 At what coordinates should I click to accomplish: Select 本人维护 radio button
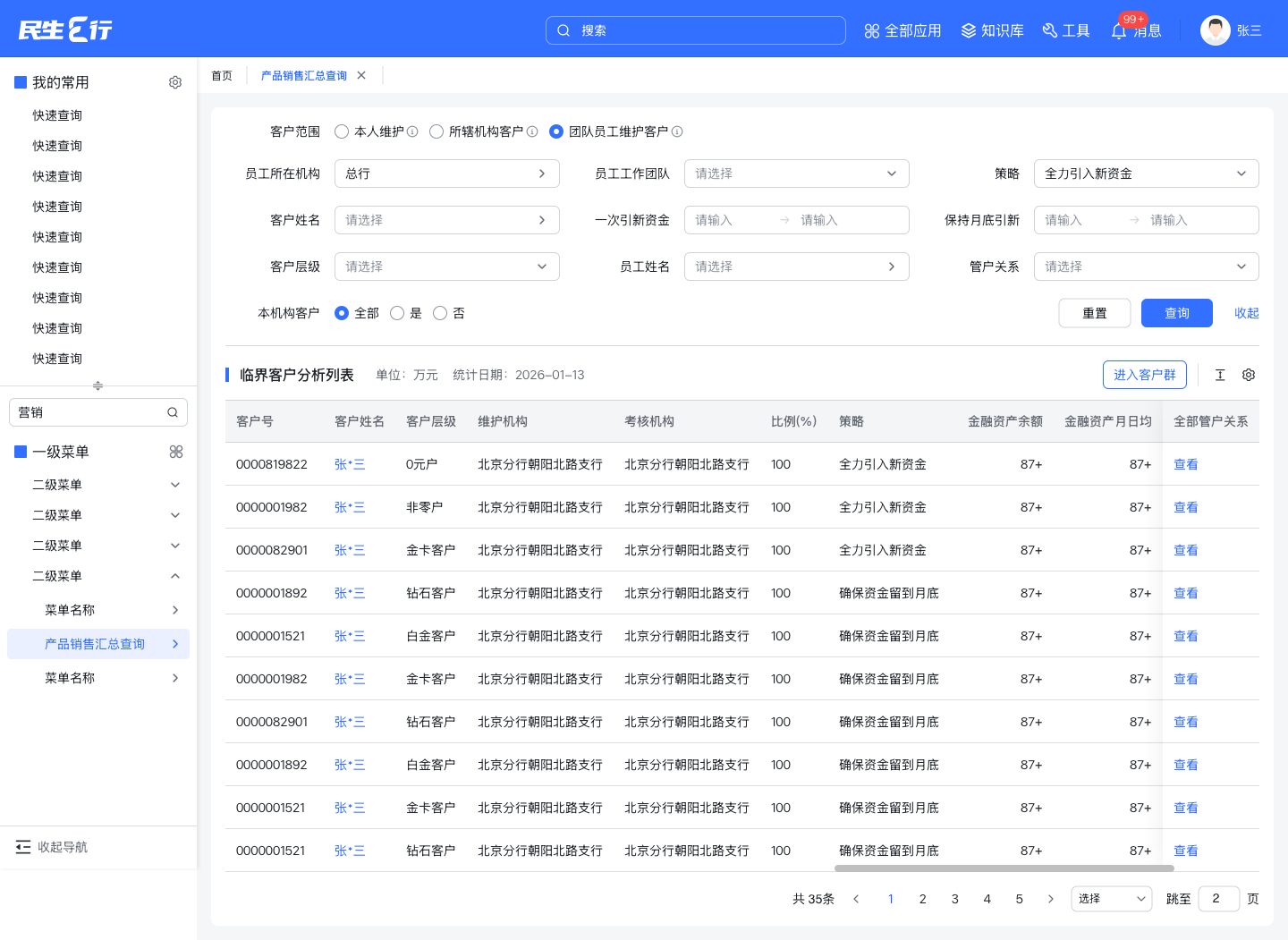click(x=342, y=131)
